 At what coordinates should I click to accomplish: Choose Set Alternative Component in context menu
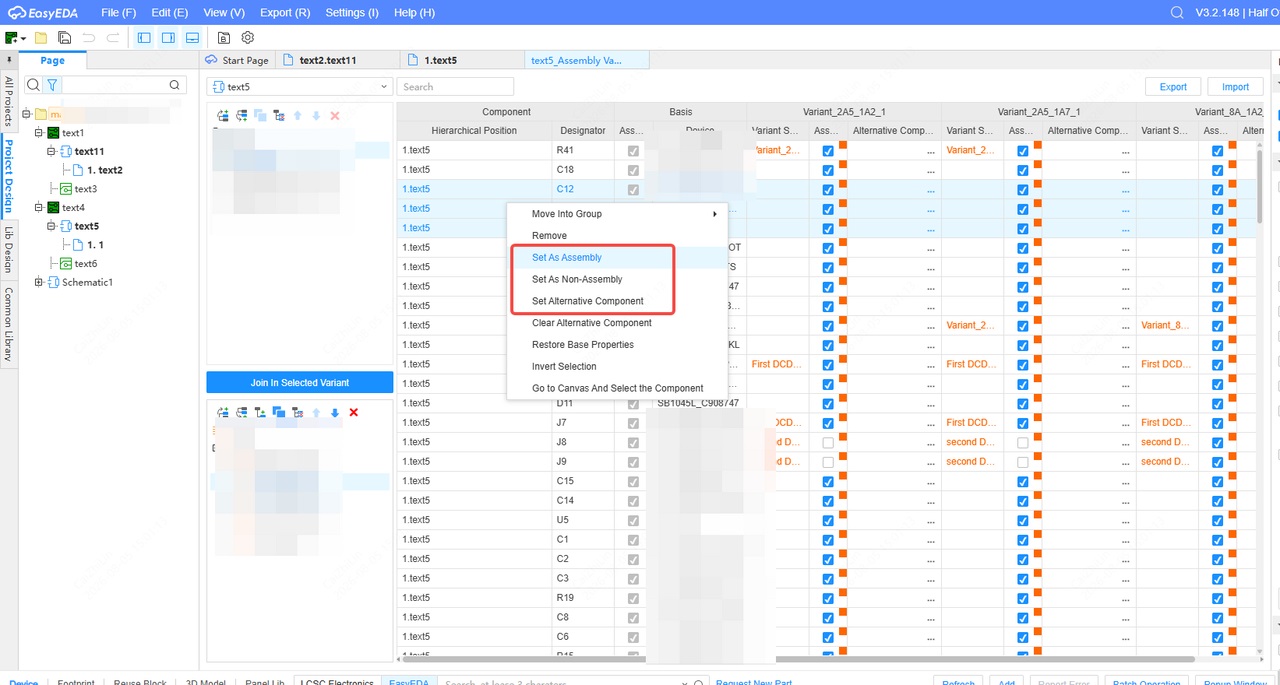tap(616, 301)
